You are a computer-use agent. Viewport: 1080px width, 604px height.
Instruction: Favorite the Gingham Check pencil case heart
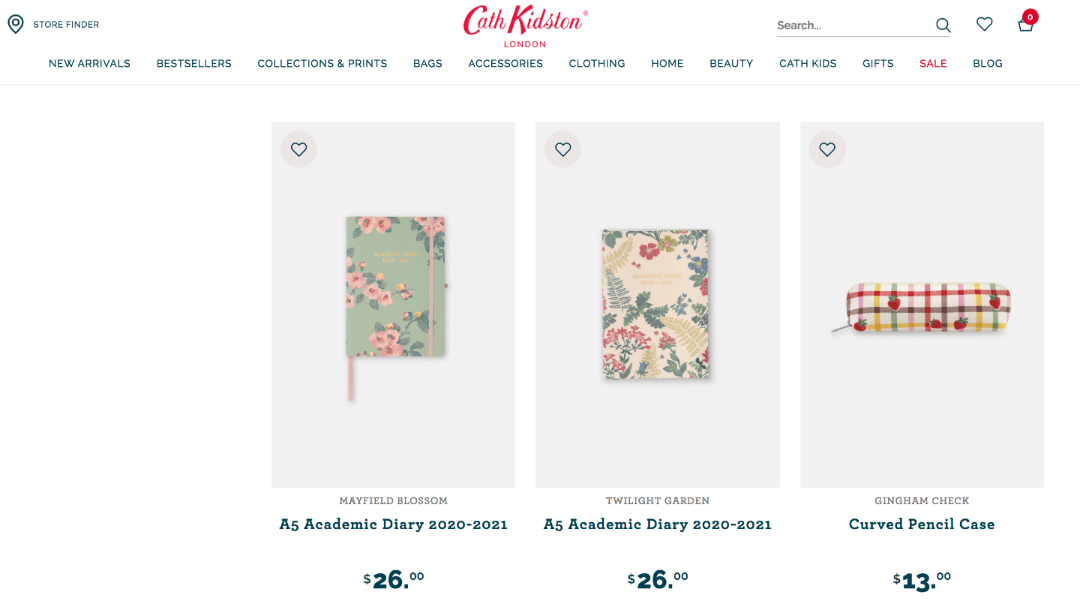[827, 149]
